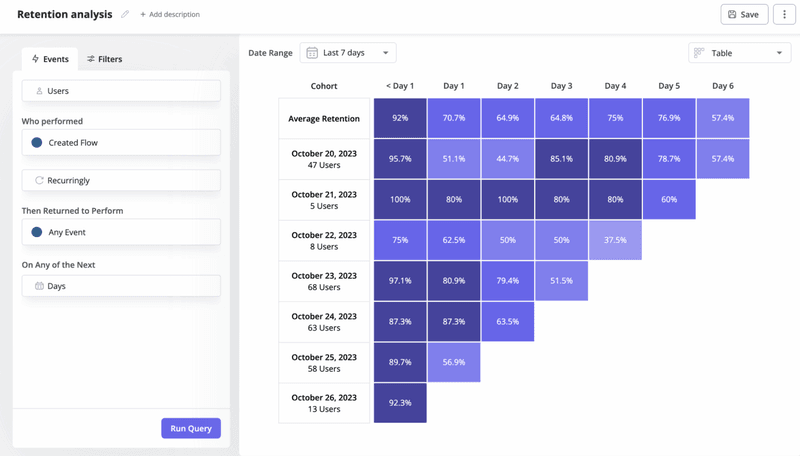Select the Any Event field
800x456 pixels.
click(121, 233)
